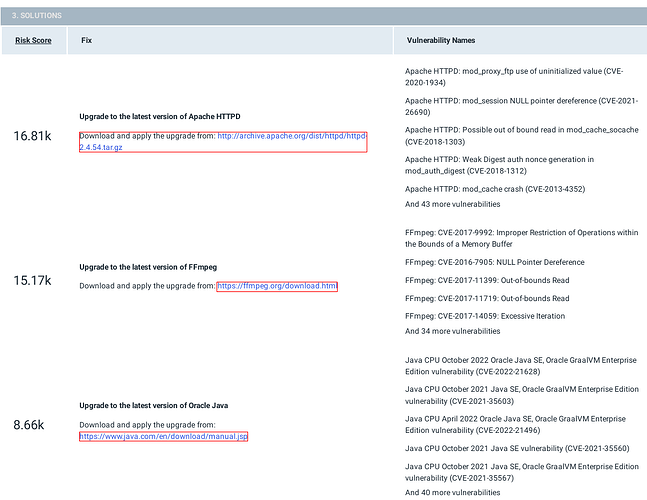Open the ffmpeg.org download.html link

point(277,286)
